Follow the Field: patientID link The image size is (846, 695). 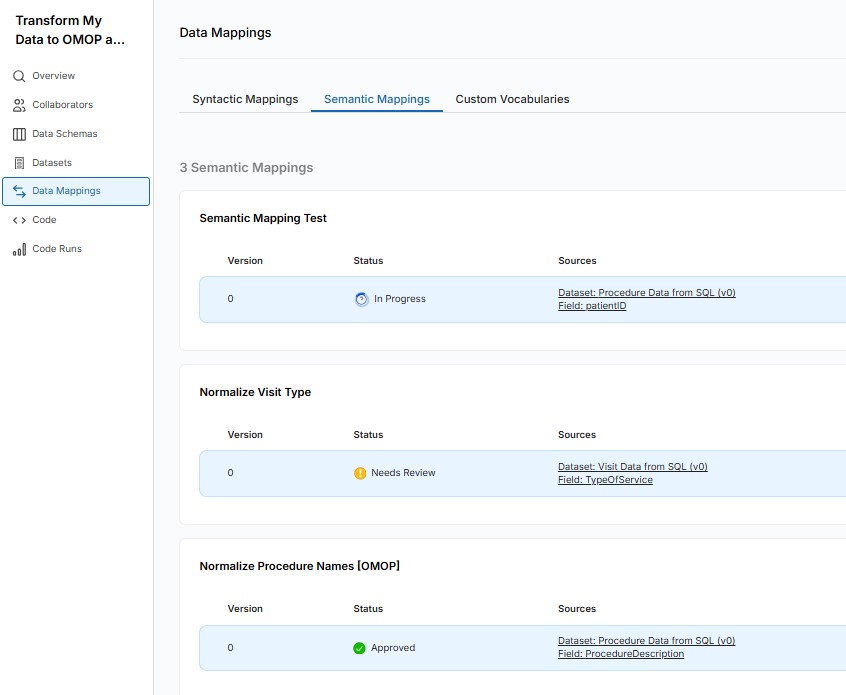click(x=592, y=306)
